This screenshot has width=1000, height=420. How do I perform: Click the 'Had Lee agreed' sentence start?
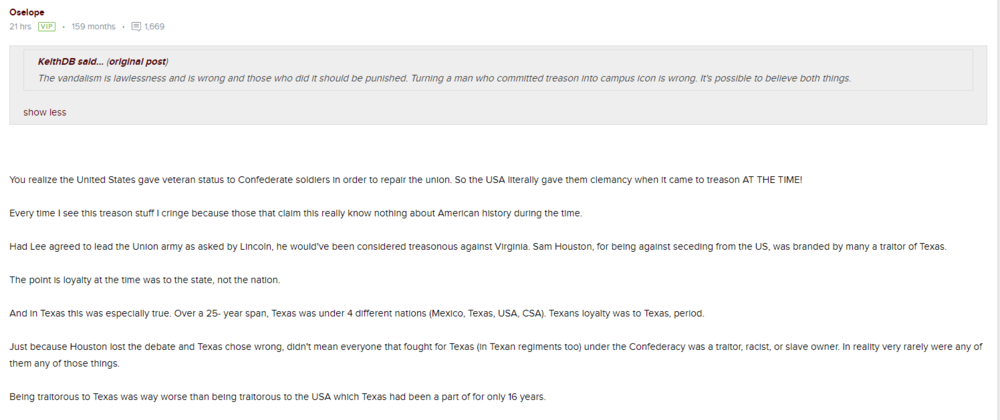tap(40, 246)
